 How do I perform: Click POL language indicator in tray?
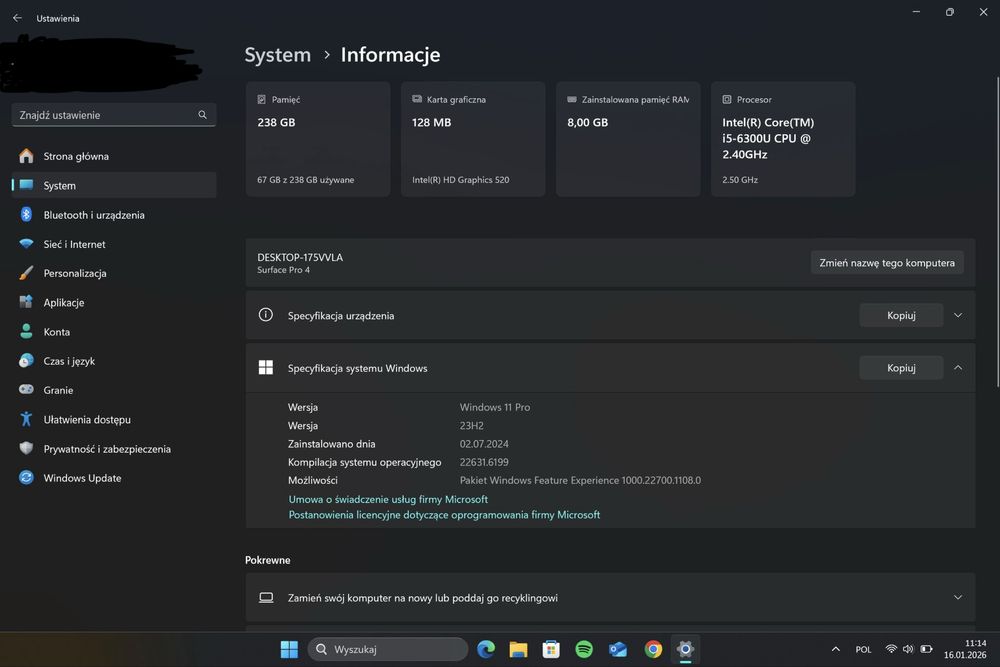[x=863, y=649]
